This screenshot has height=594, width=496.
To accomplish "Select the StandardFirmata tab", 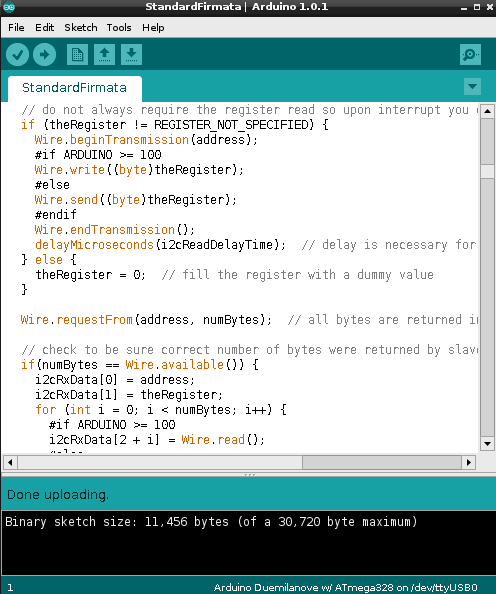I will click(75, 88).
